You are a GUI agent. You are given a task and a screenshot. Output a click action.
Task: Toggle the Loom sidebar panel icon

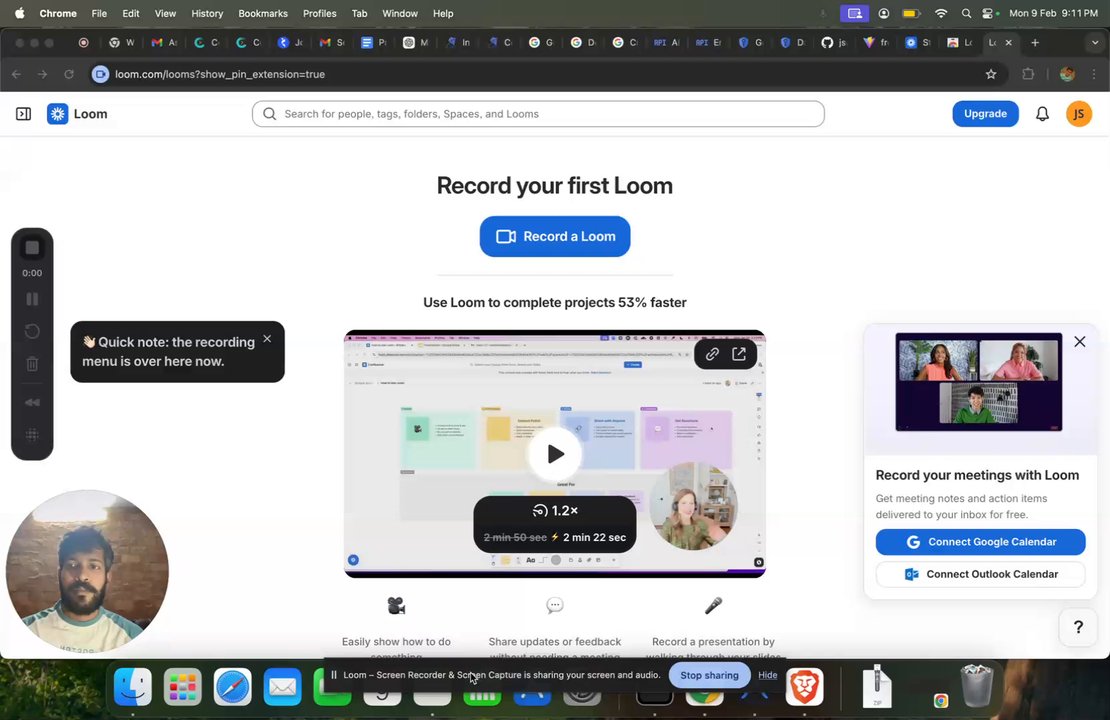pyautogui.click(x=23, y=114)
